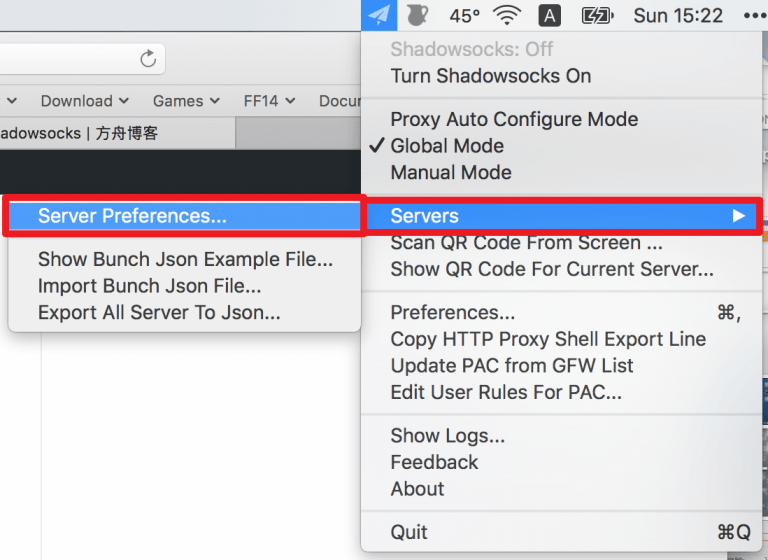This screenshot has height=560, width=768.
Task: Reload the page with the refresh icon
Action: click(148, 59)
